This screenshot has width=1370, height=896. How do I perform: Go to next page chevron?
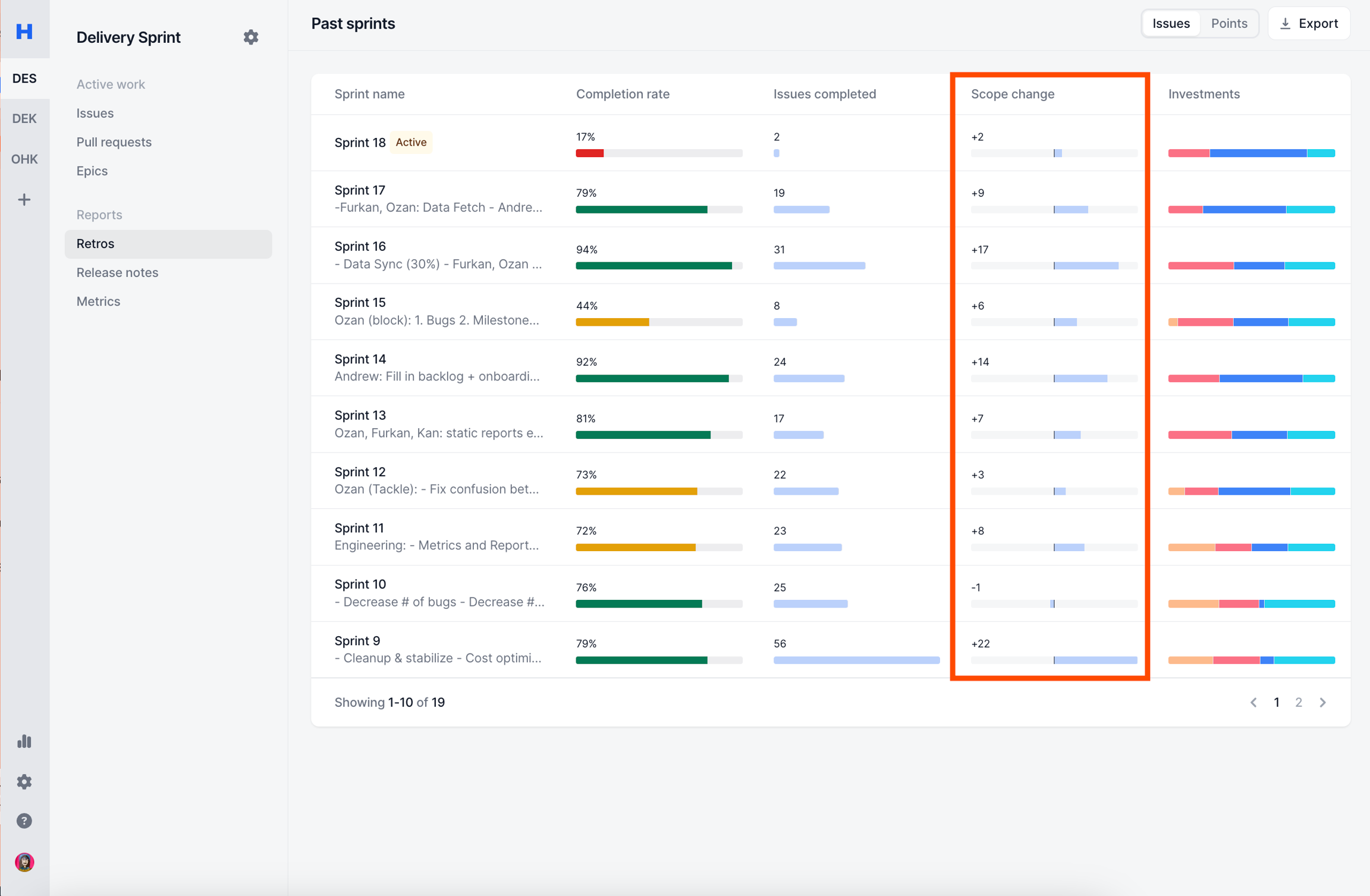pyautogui.click(x=1322, y=702)
